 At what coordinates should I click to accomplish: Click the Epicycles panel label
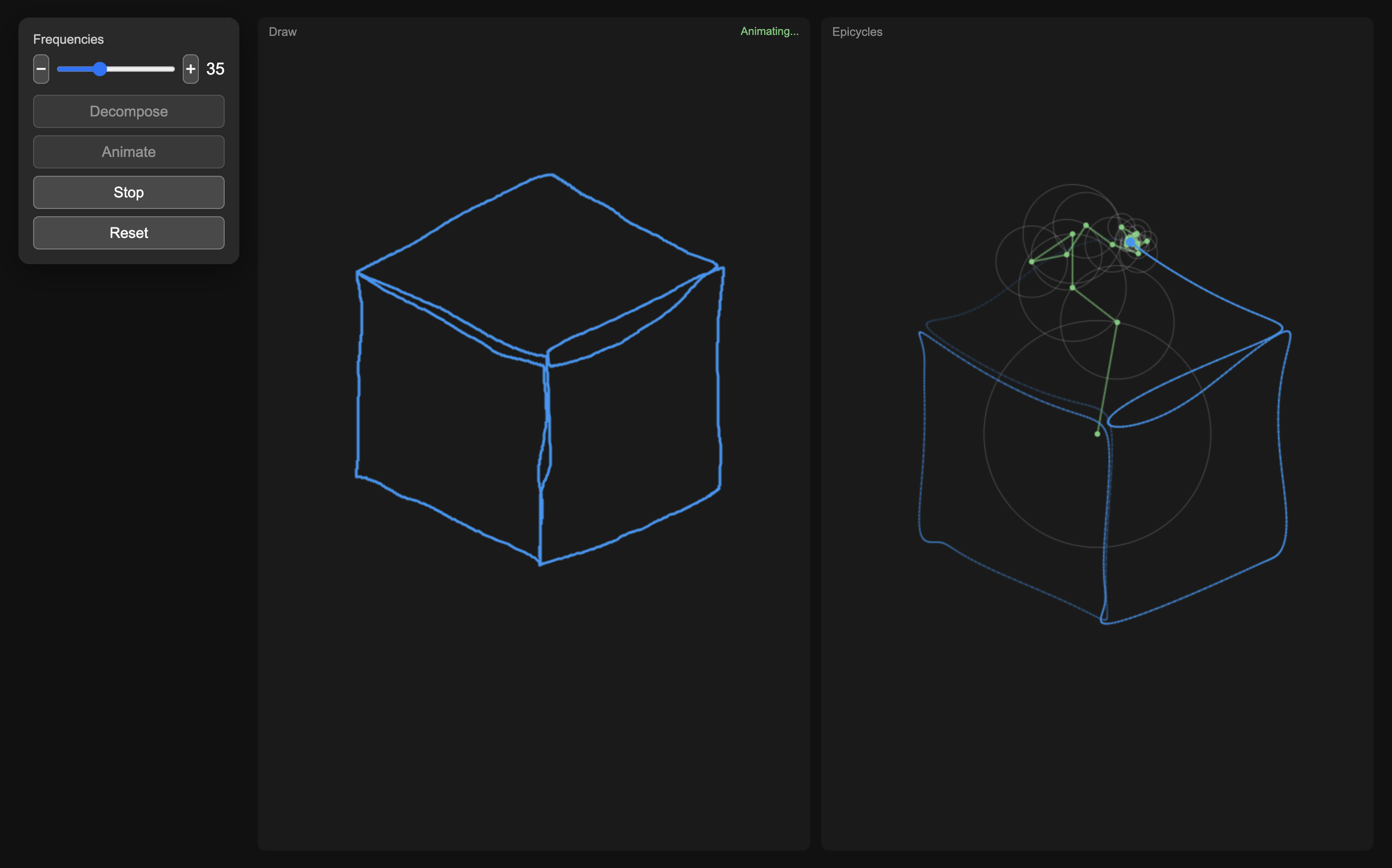(x=857, y=32)
